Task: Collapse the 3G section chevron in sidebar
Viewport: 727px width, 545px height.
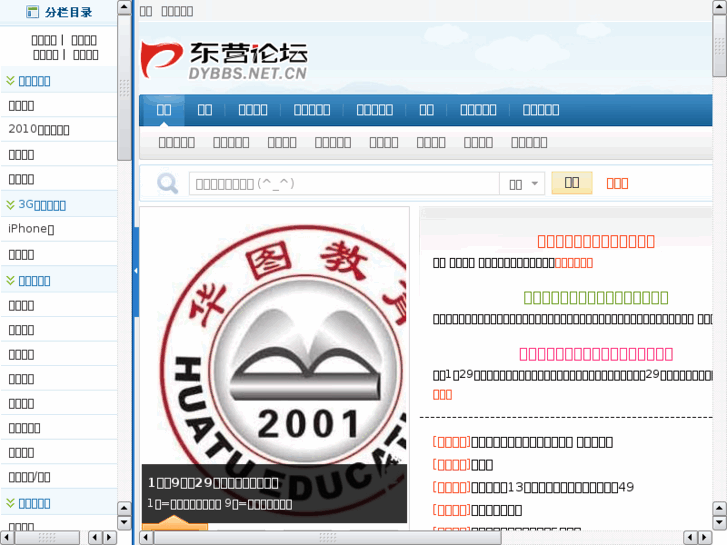Action: pos(10,205)
